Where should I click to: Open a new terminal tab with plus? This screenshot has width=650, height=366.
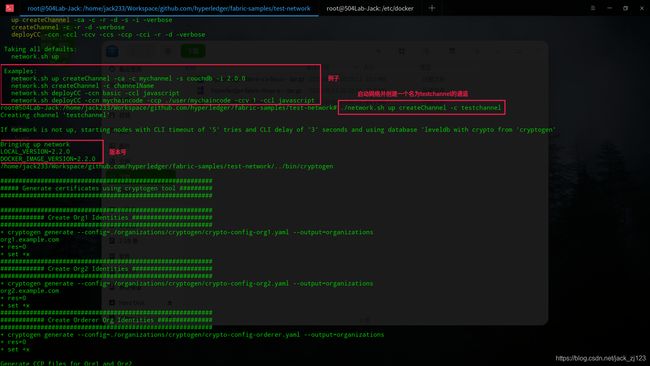pyautogui.click(x=432, y=8)
